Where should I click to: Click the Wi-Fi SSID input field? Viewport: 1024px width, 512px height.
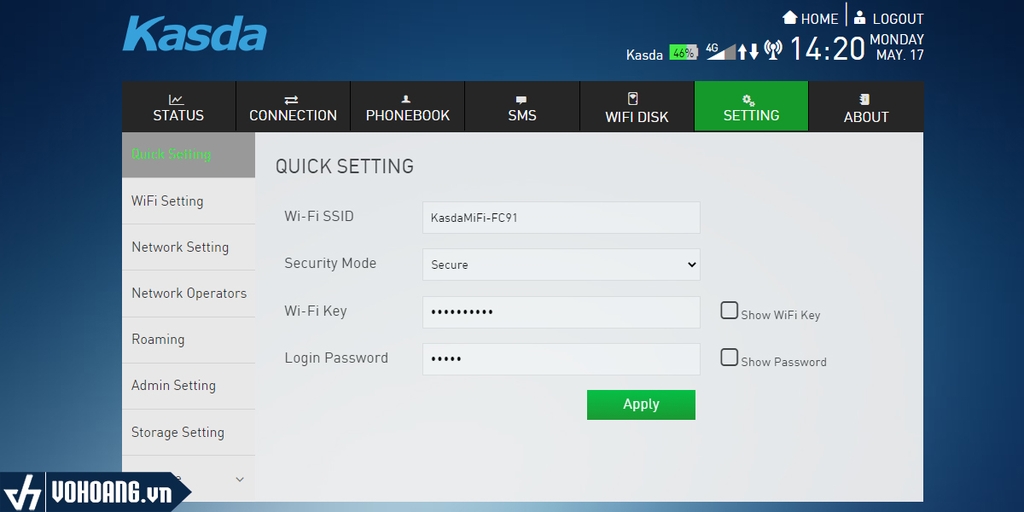coord(561,217)
